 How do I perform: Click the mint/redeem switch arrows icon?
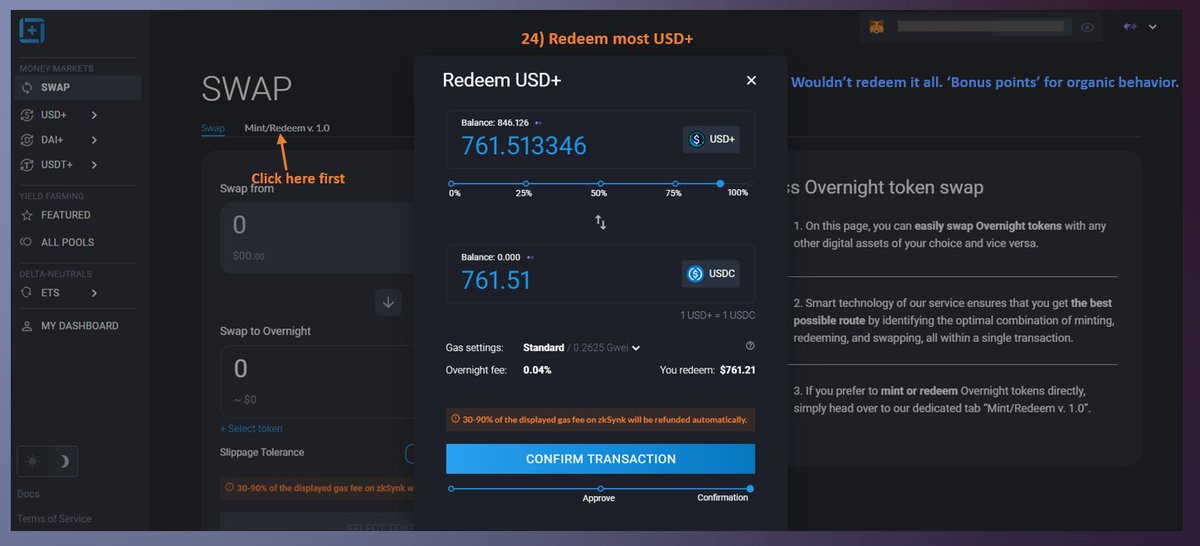pyautogui.click(x=601, y=222)
